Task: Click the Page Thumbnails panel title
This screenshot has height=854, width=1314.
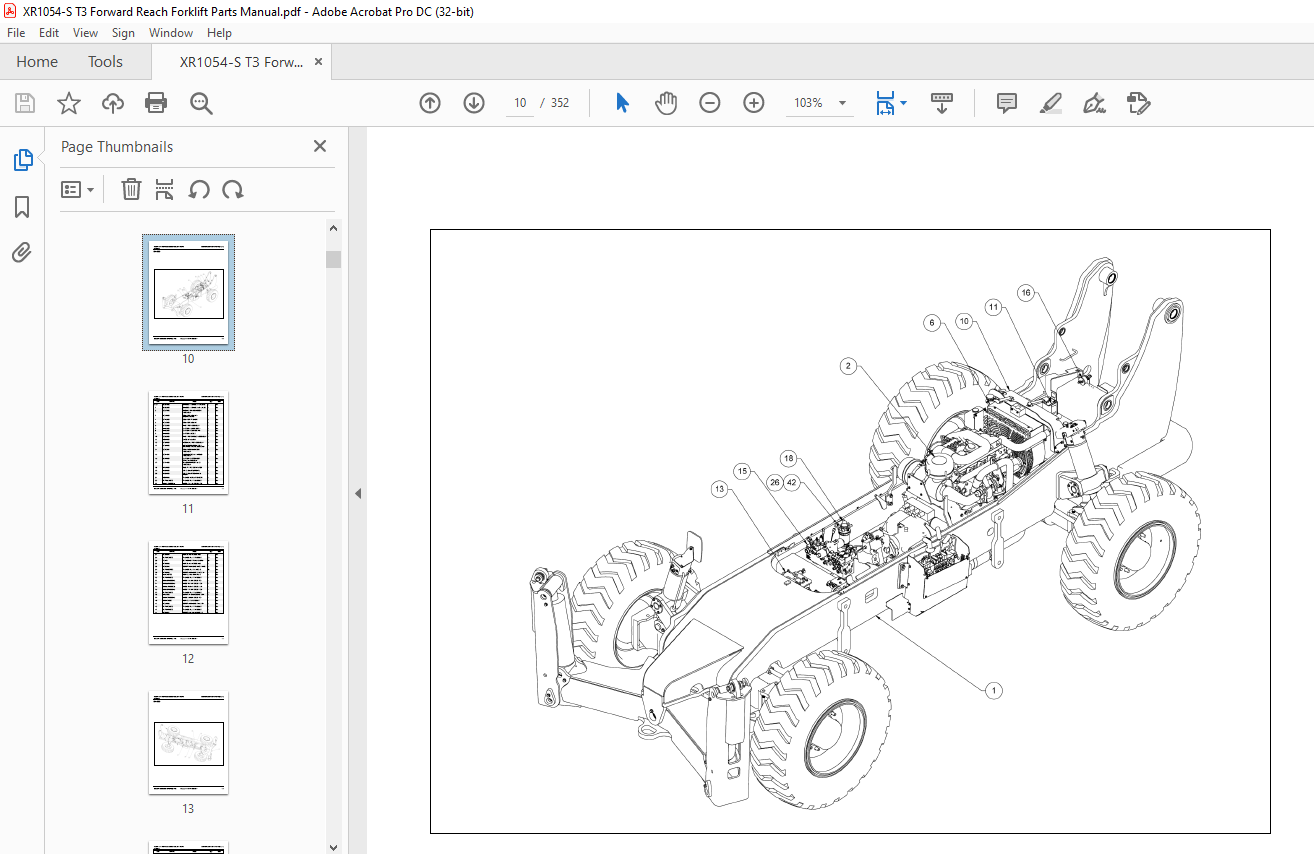Action: pyautogui.click(x=117, y=146)
